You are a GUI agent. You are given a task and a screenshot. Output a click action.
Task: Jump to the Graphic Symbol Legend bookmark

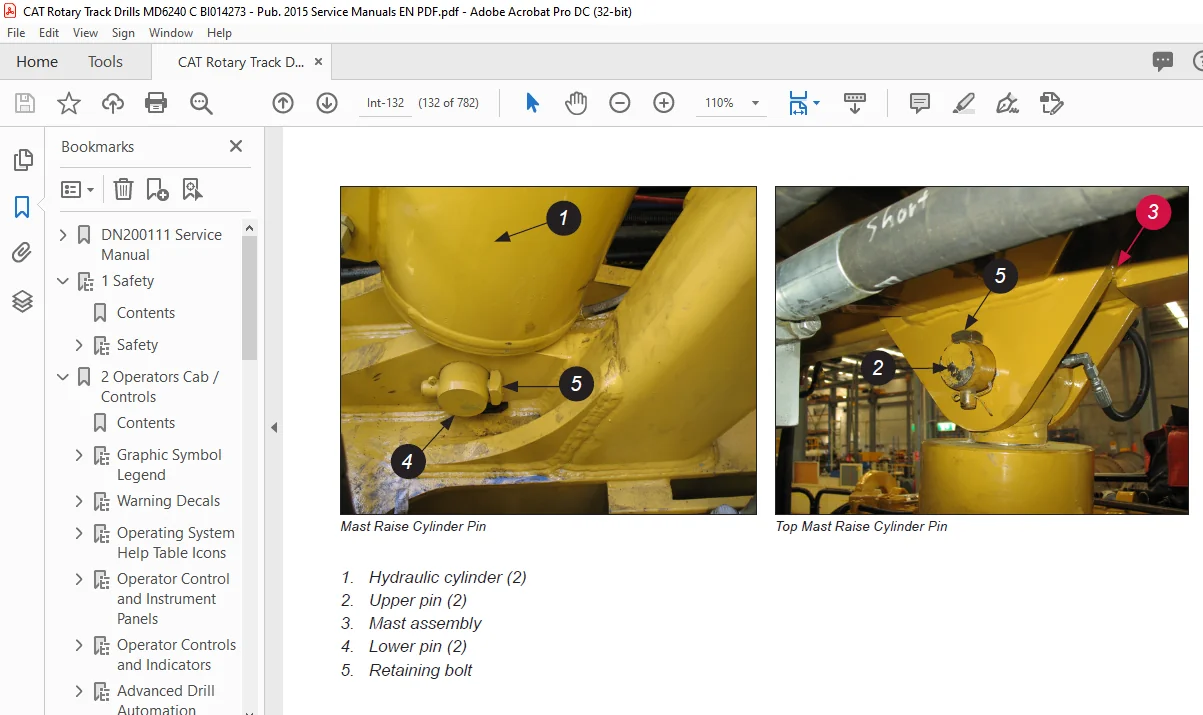169,465
